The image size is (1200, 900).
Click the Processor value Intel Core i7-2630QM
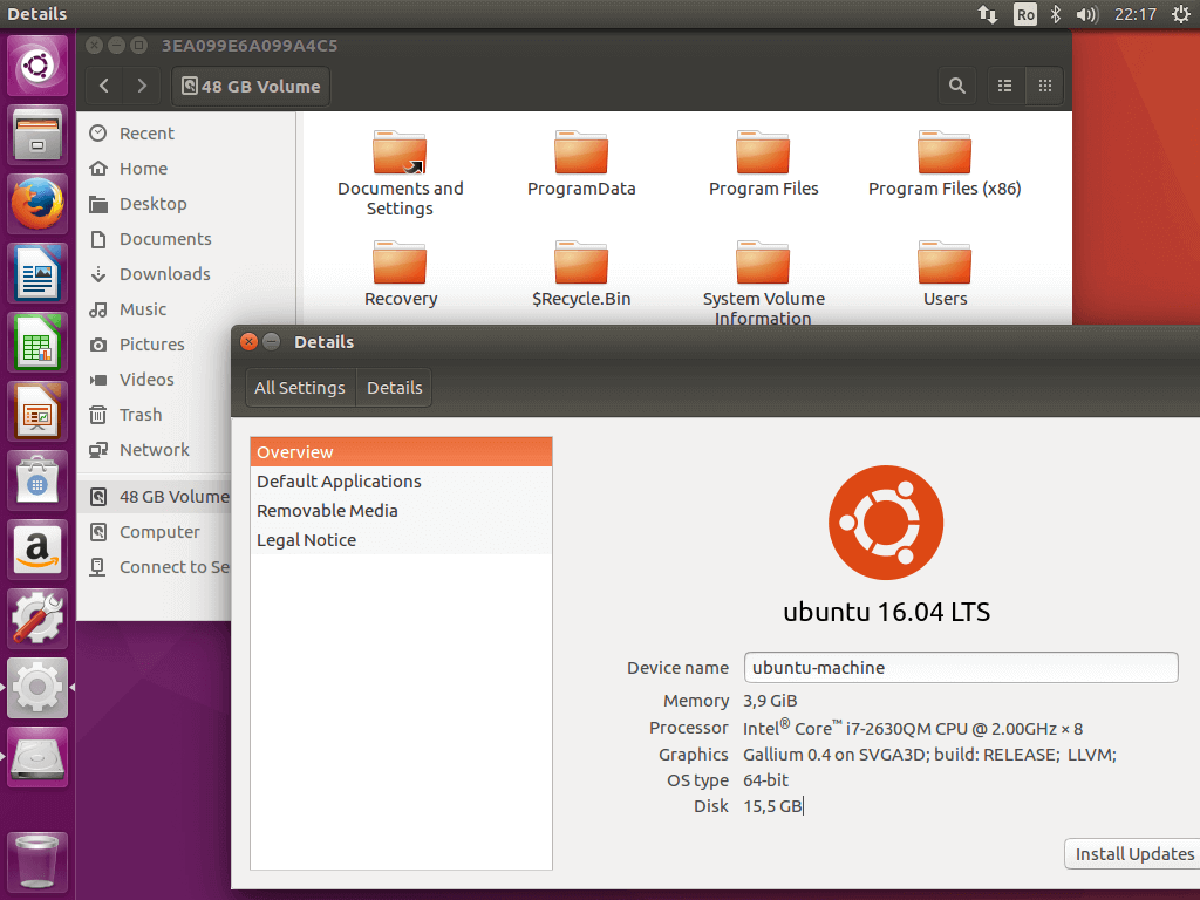pos(913,727)
